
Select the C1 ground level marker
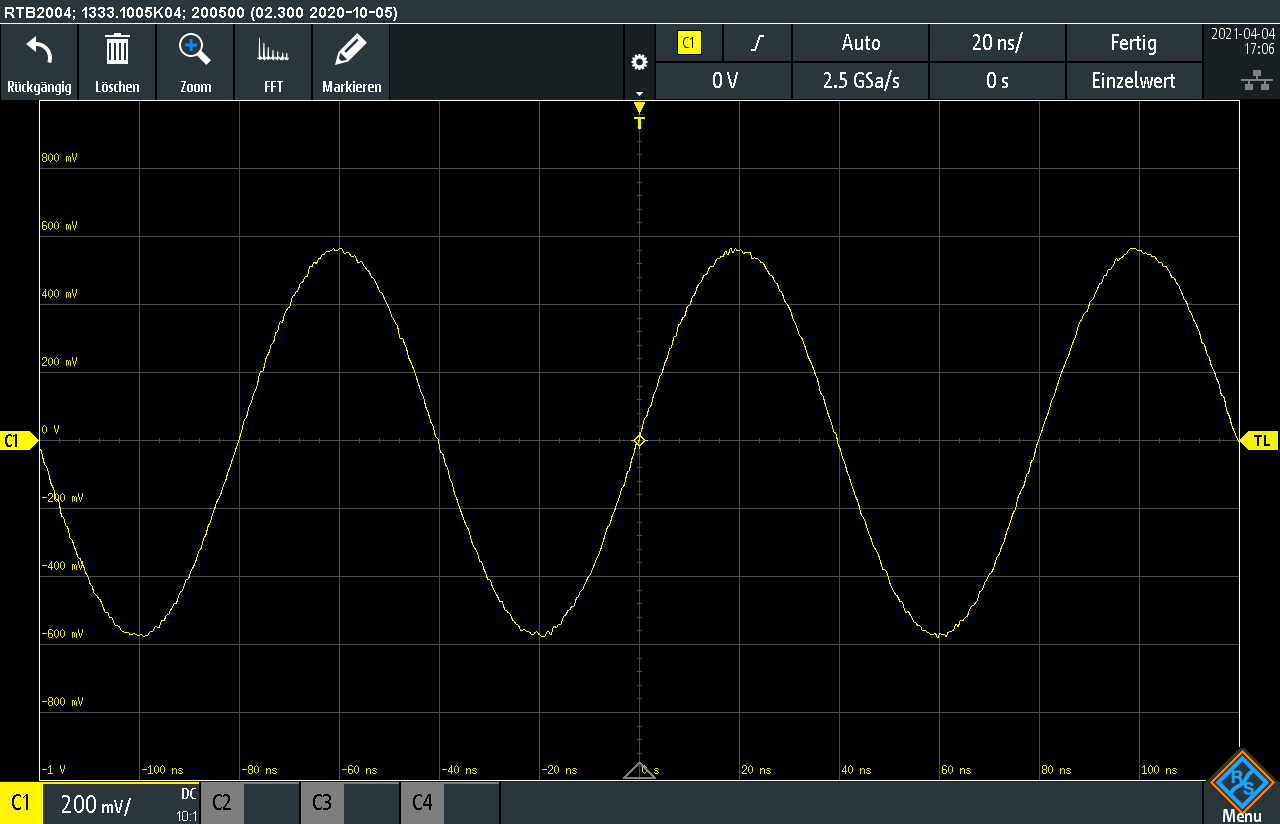coord(18,440)
